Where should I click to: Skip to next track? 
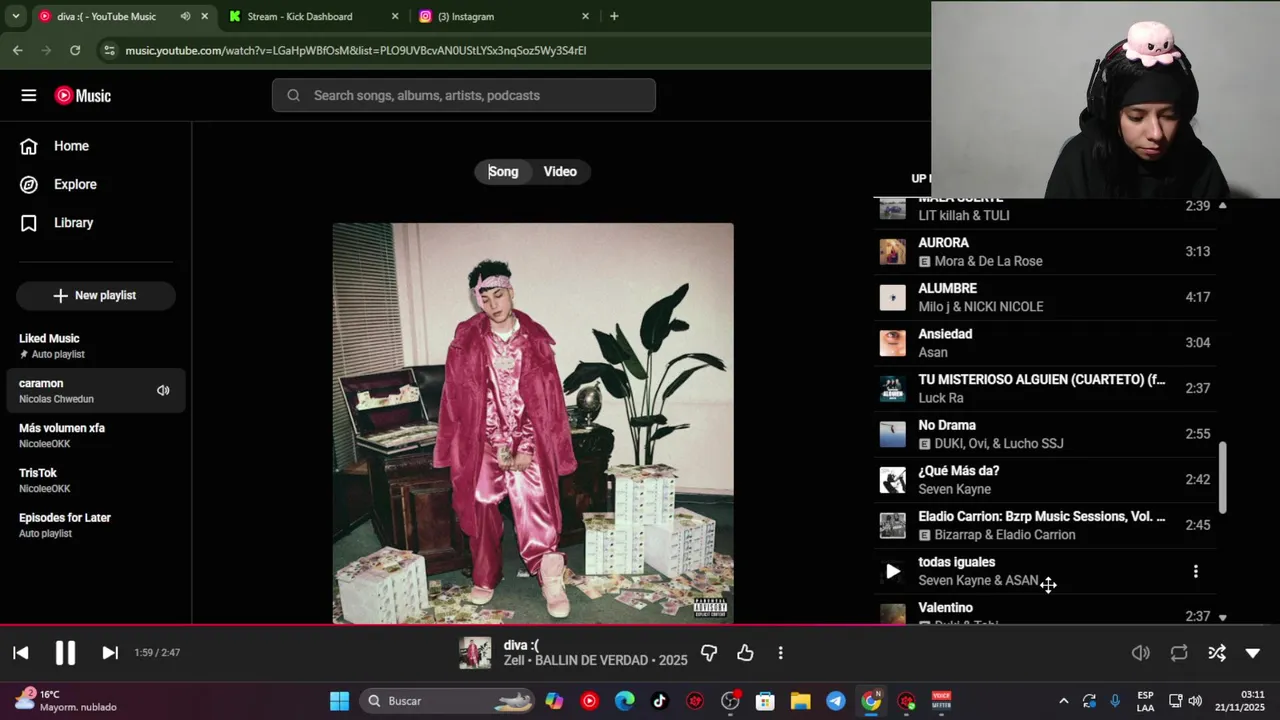(110, 653)
